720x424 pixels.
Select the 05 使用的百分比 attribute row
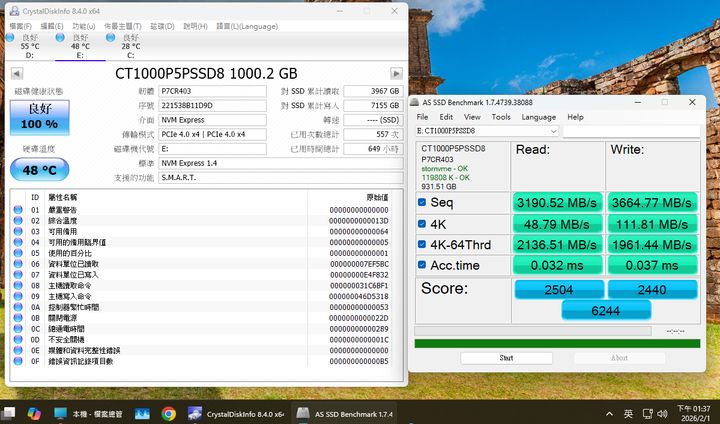[x=200, y=253]
